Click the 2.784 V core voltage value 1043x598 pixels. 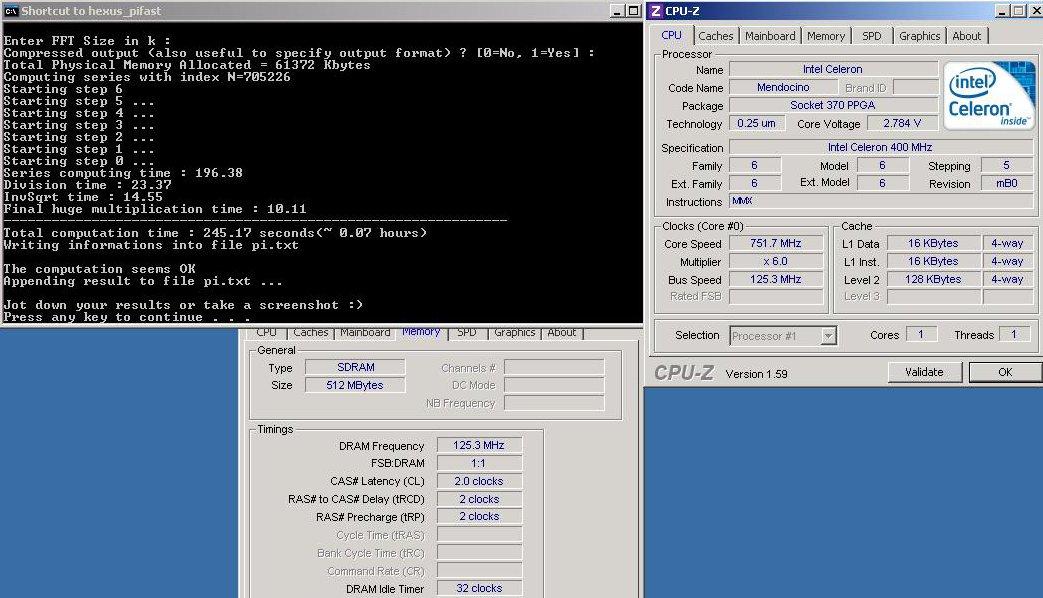[901, 123]
